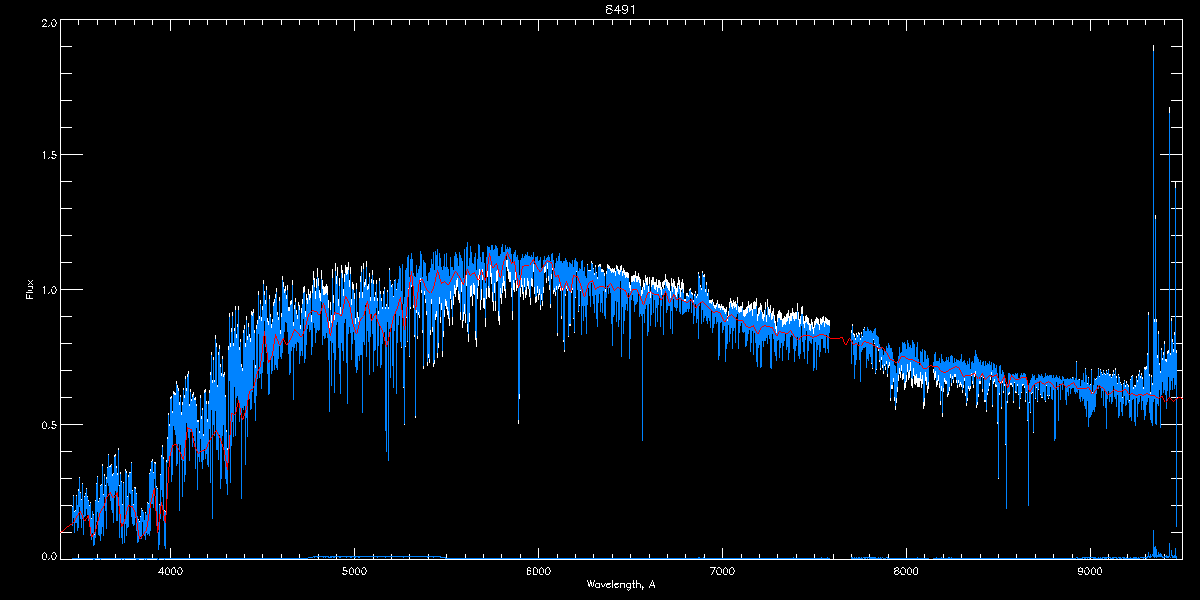Click the bottom of the absorption line near 6560
The width and height of the screenshot is (1200, 600).
642,439
